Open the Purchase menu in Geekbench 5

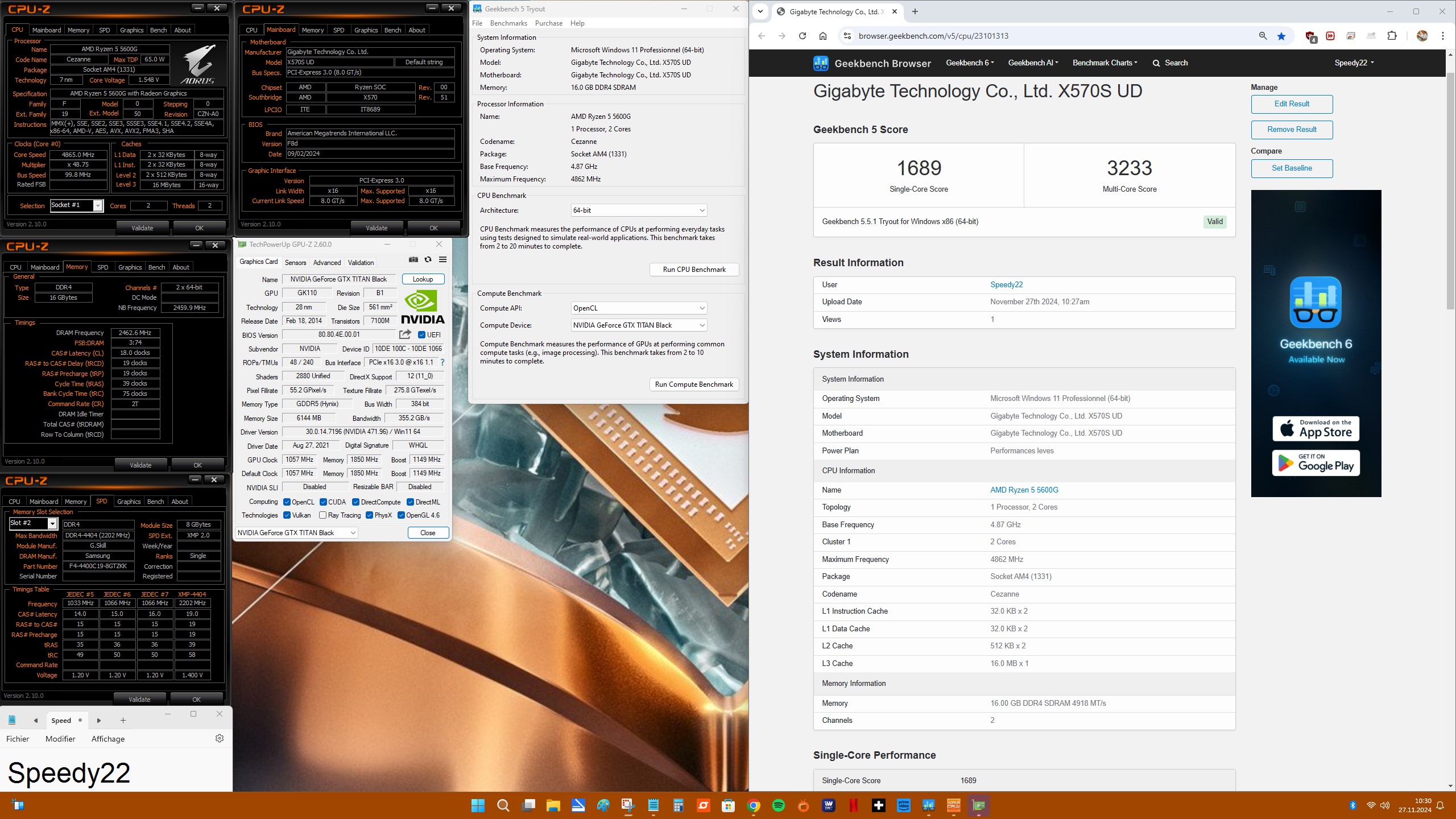(x=548, y=23)
